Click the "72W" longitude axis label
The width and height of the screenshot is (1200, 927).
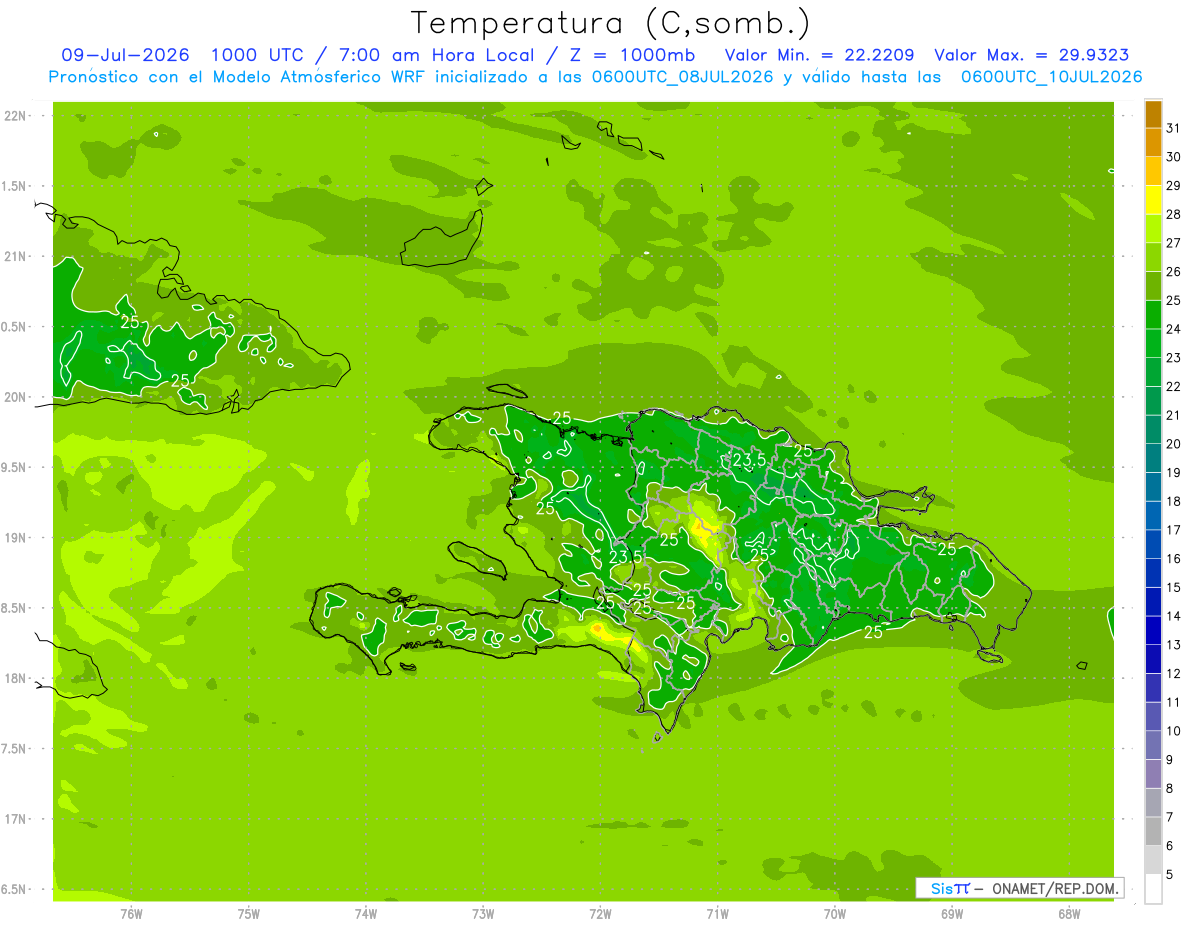(601, 913)
